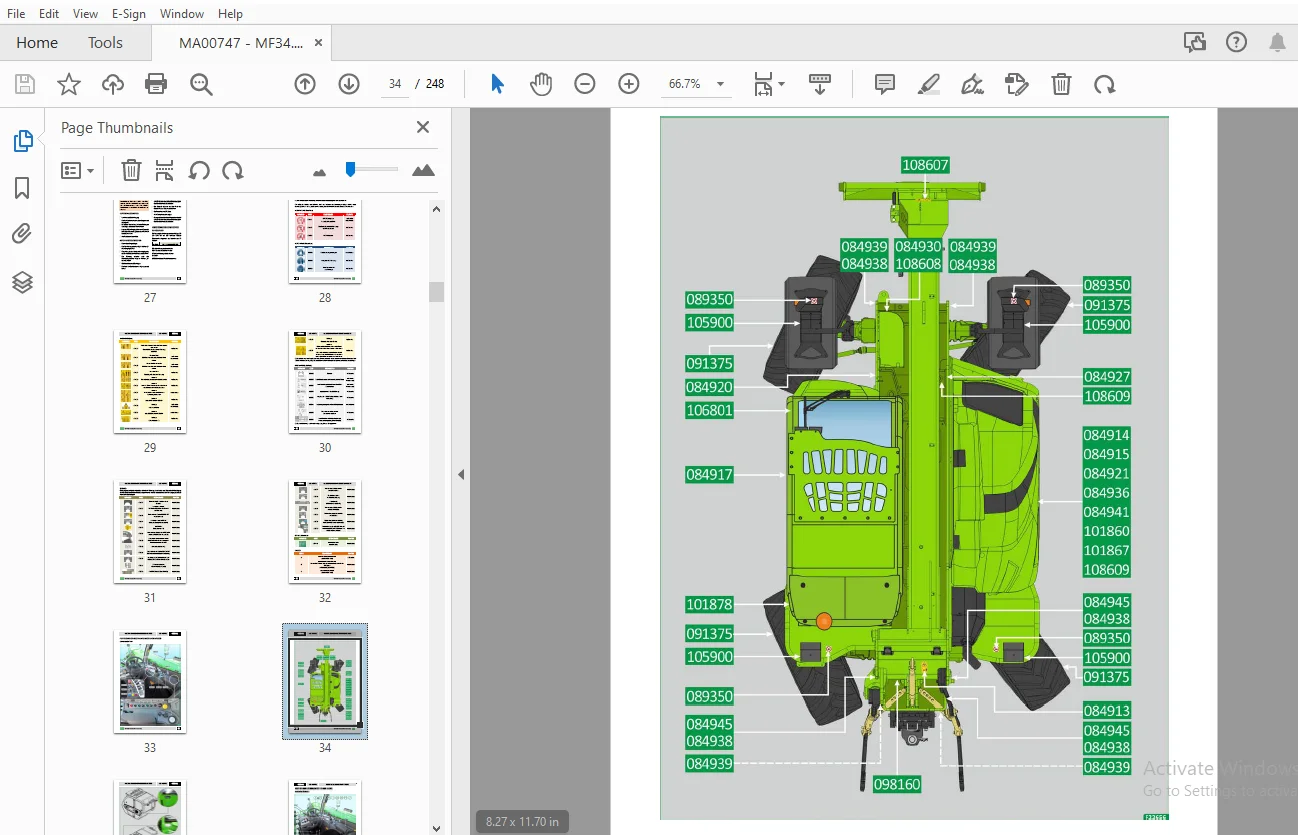Select the scrolling mode keyboard icon
Viewport: 1298px width, 835px height.
click(x=820, y=84)
